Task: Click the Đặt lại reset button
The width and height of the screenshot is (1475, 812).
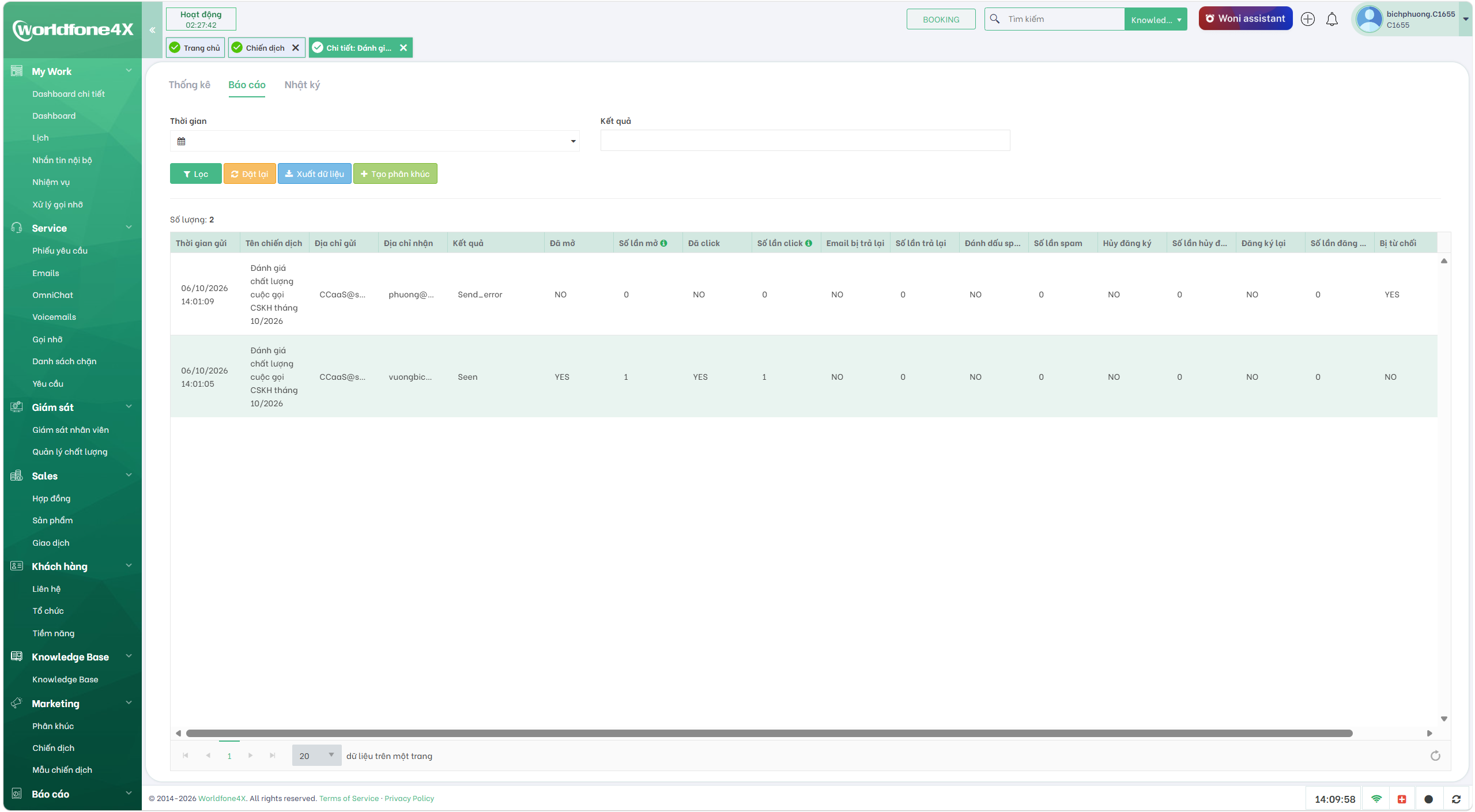Action: tap(250, 174)
